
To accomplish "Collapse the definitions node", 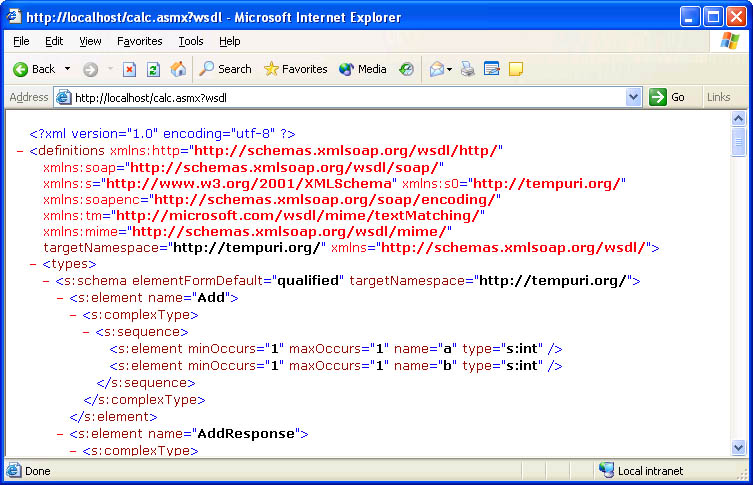I will tap(20, 151).
